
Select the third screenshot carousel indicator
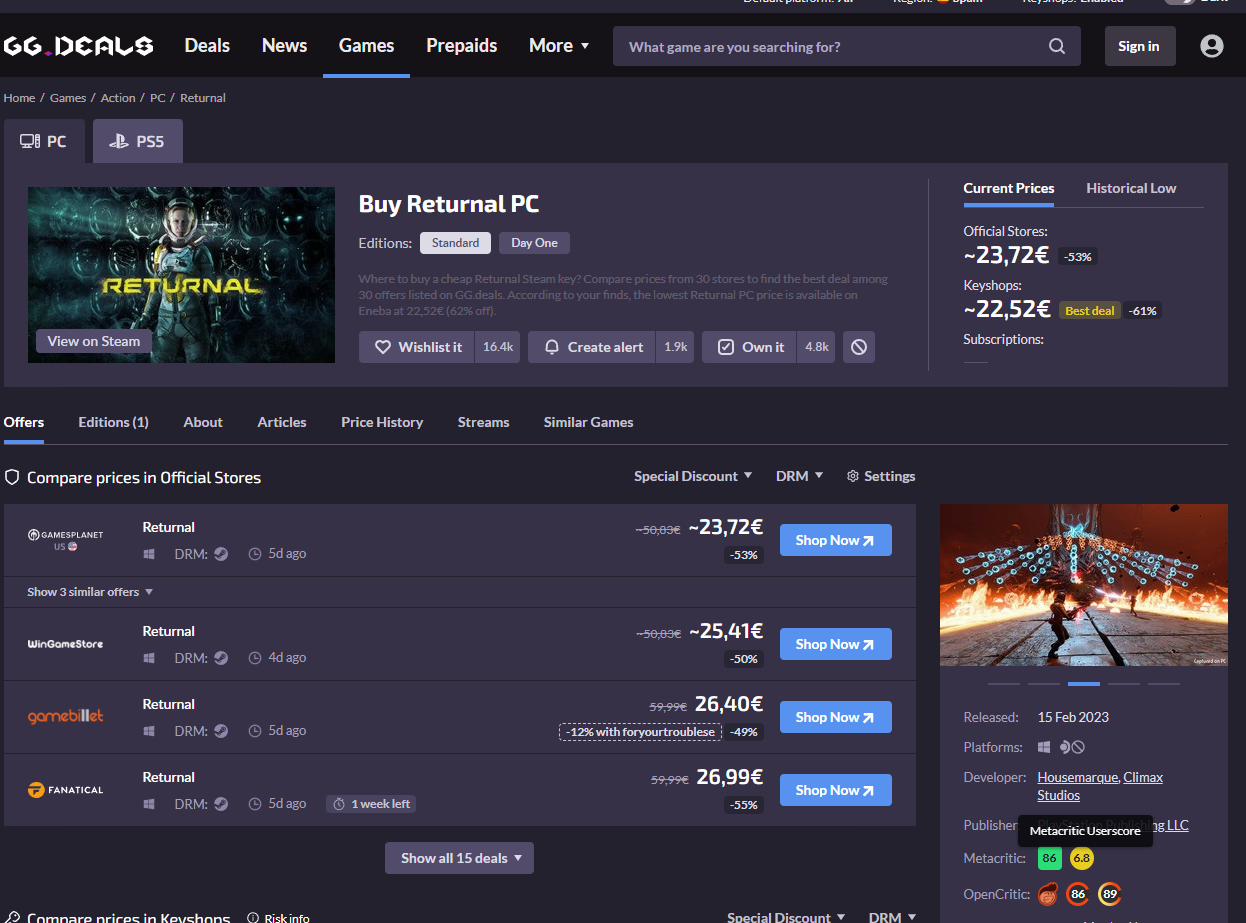point(1083,684)
